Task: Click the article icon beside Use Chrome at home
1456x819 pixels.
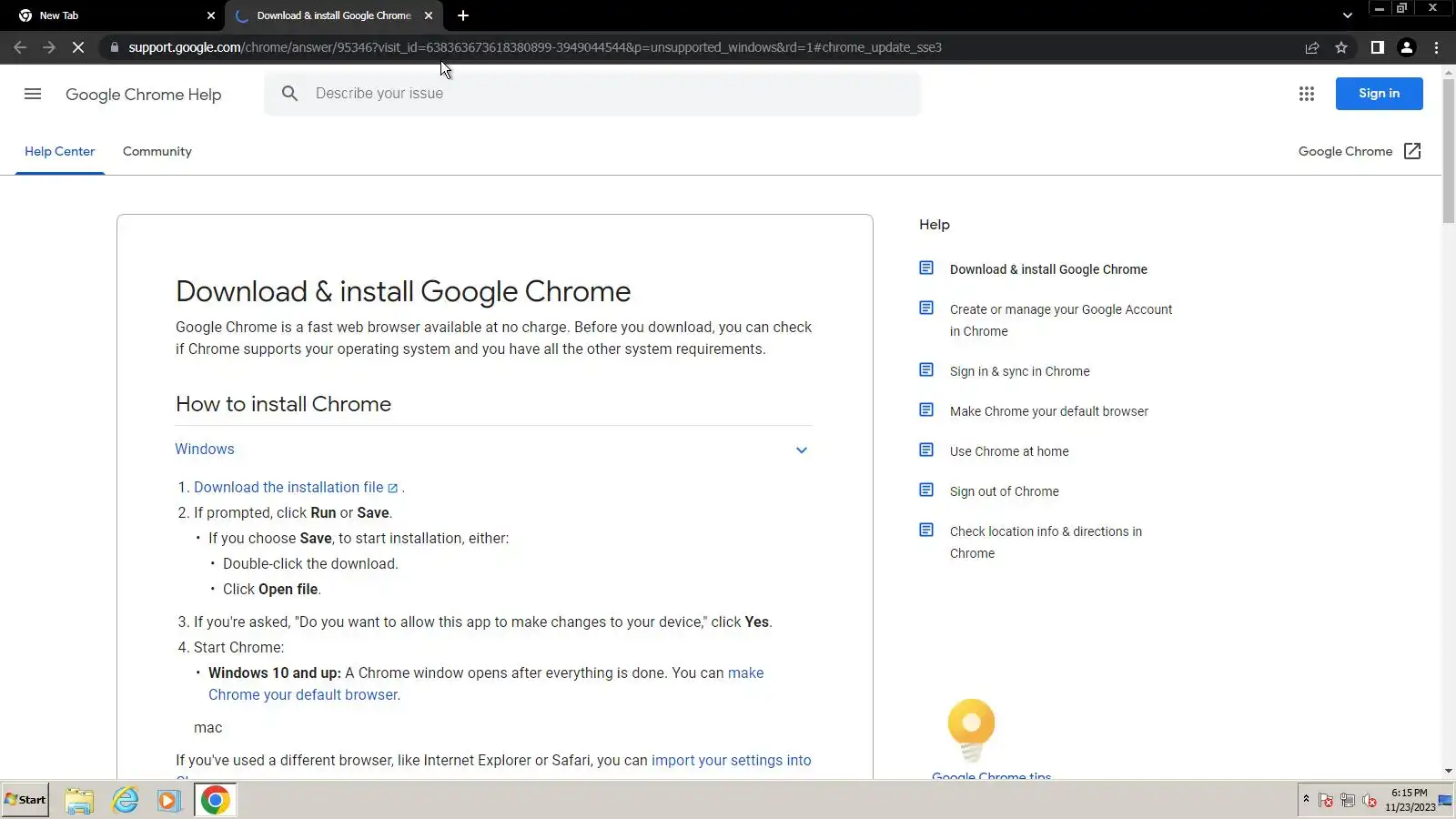Action: tap(926, 450)
